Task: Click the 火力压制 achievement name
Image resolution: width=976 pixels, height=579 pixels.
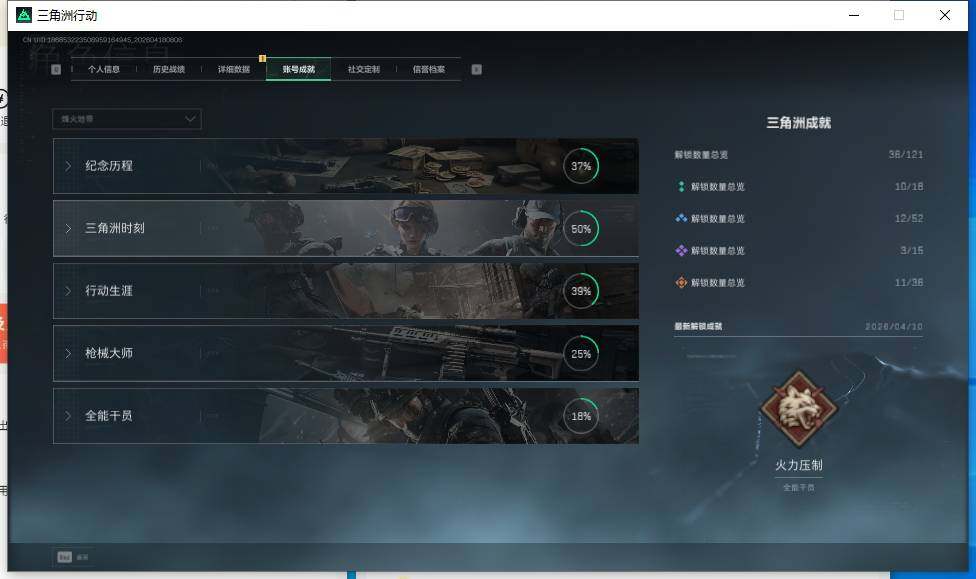Action: click(x=799, y=465)
